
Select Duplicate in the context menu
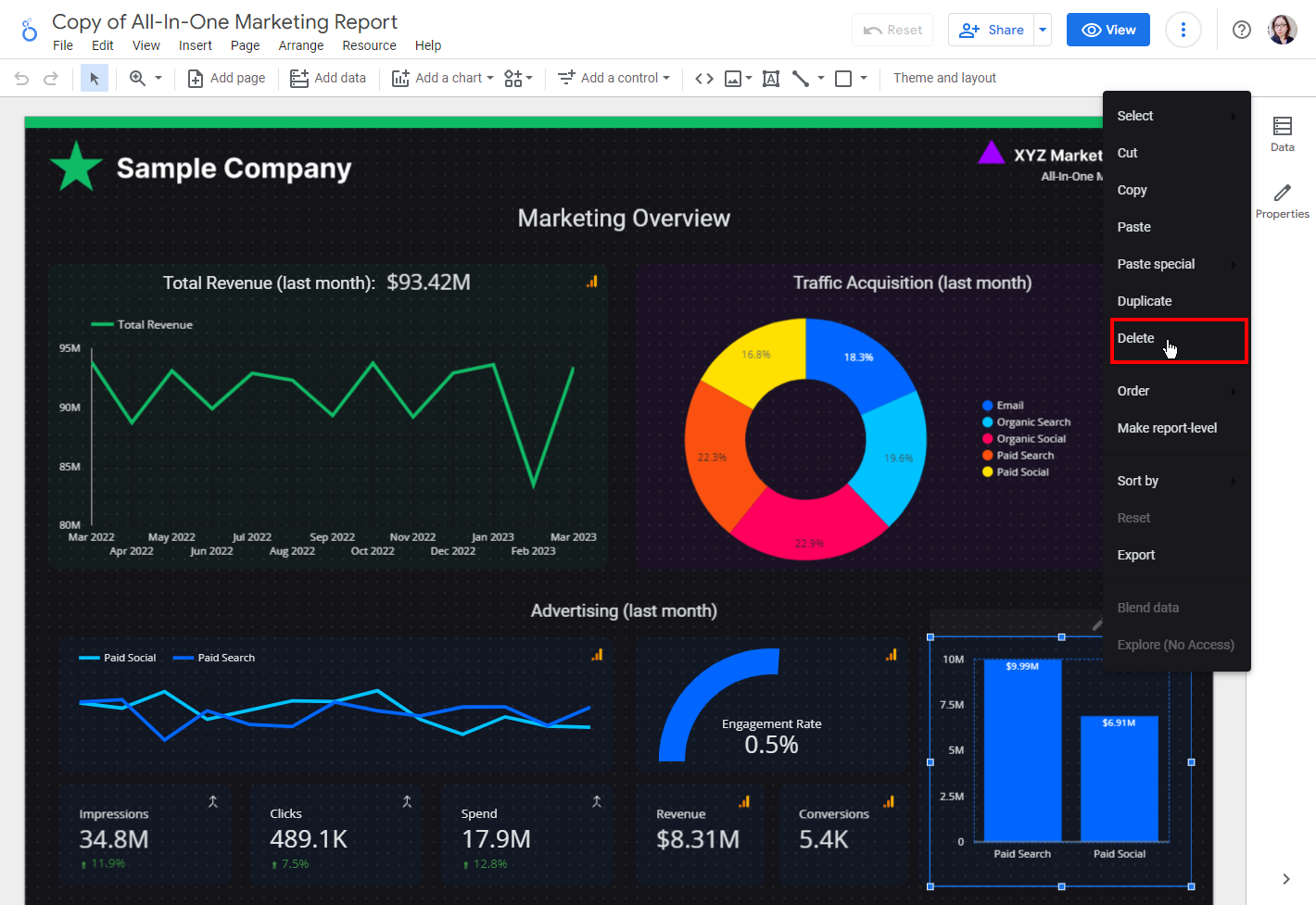click(1145, 301)
